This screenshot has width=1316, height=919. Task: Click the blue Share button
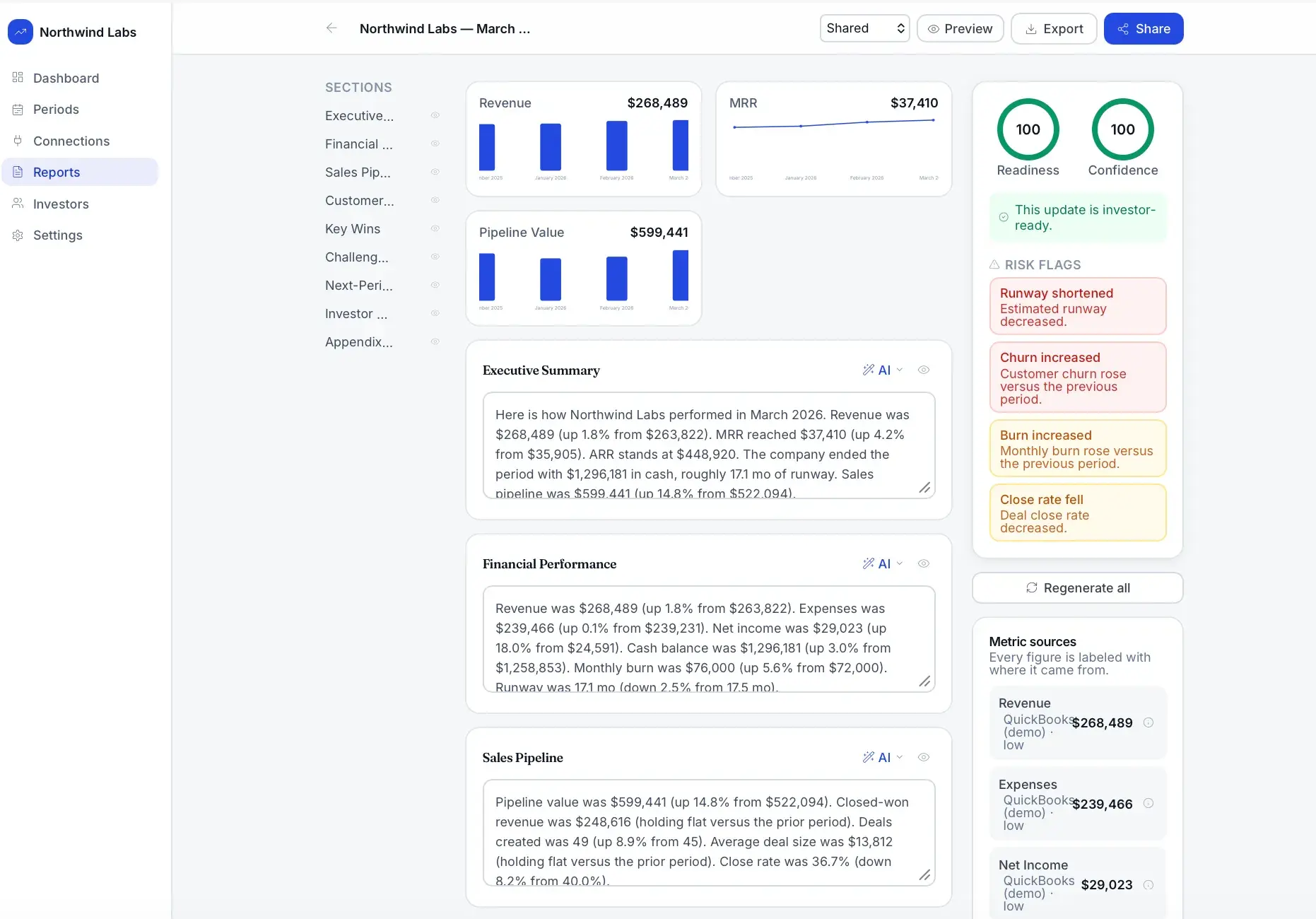(1144, 28)
